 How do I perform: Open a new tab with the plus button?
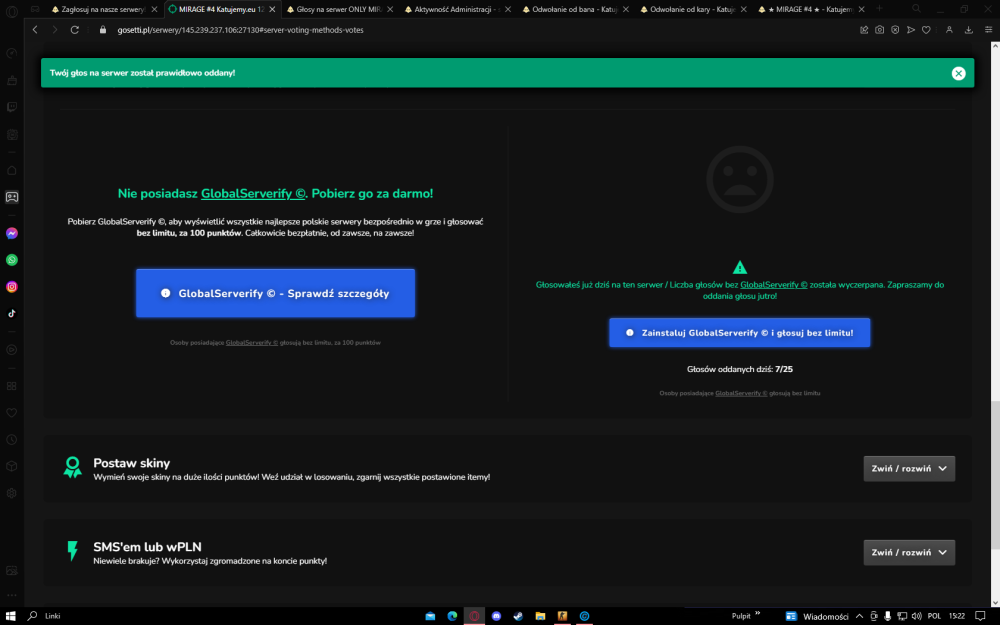879,9
